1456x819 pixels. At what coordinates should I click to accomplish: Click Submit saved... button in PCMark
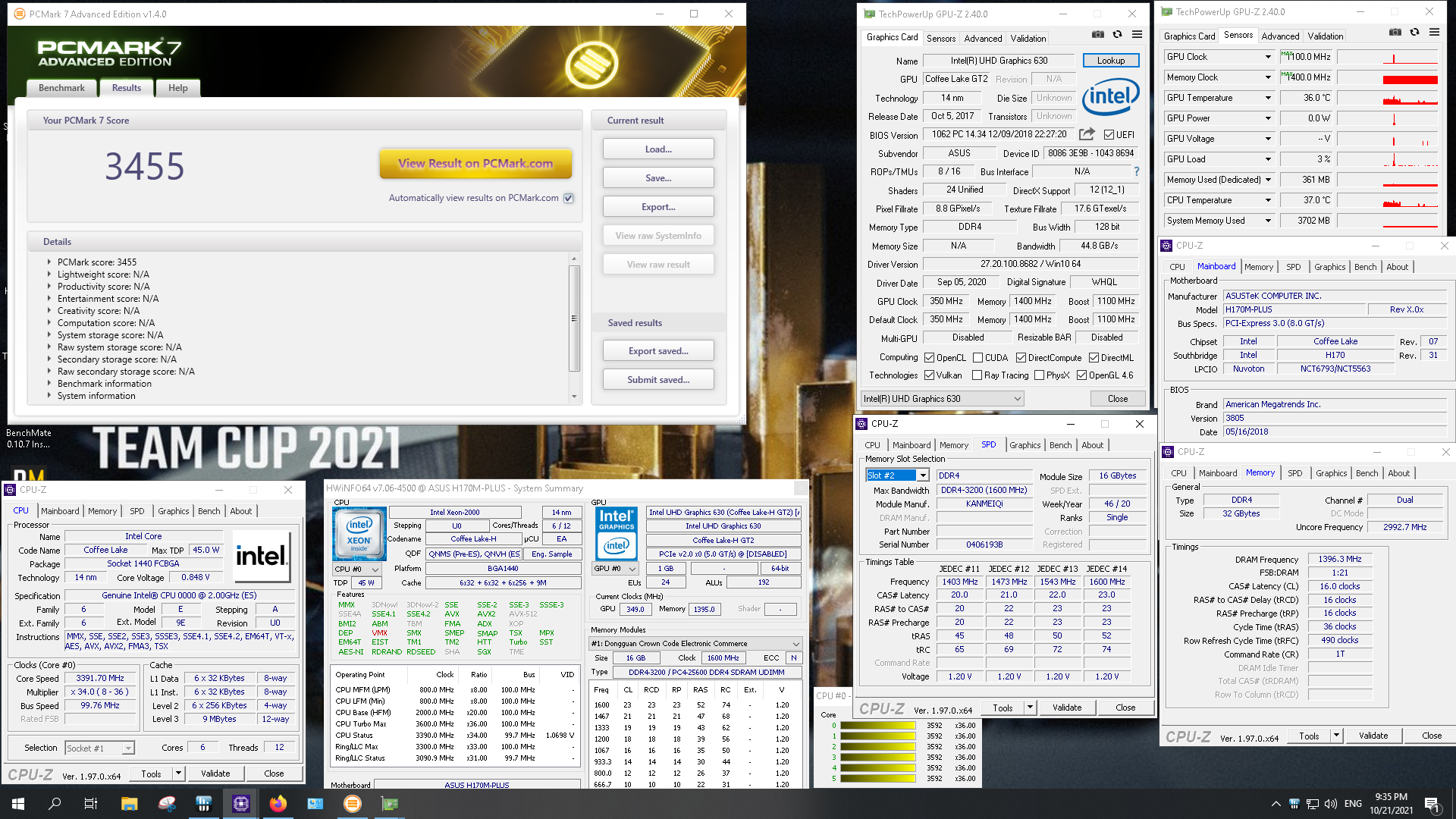tap(658, 380)
